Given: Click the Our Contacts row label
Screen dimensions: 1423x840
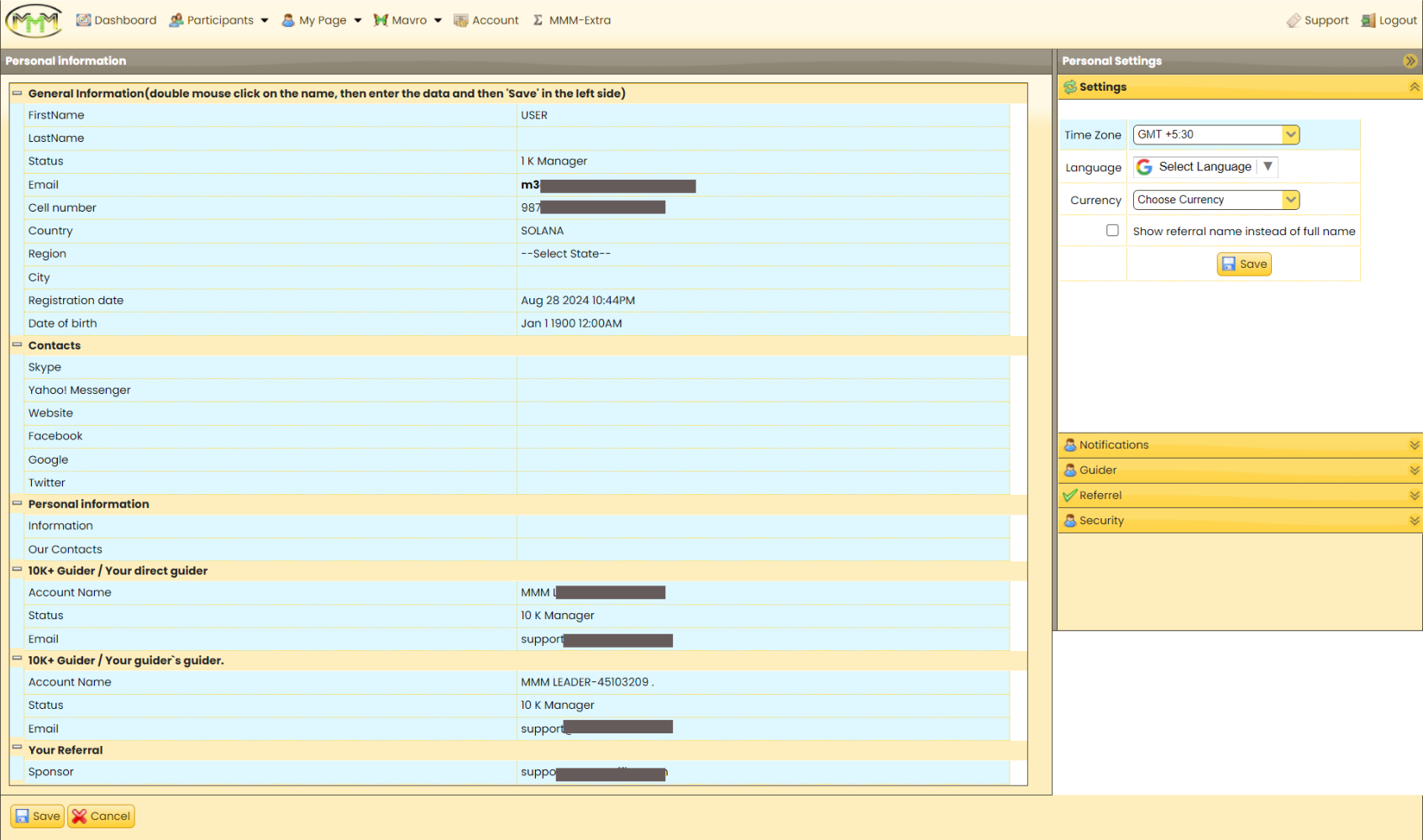Looking at the screenshot, I should click(65, 549).
